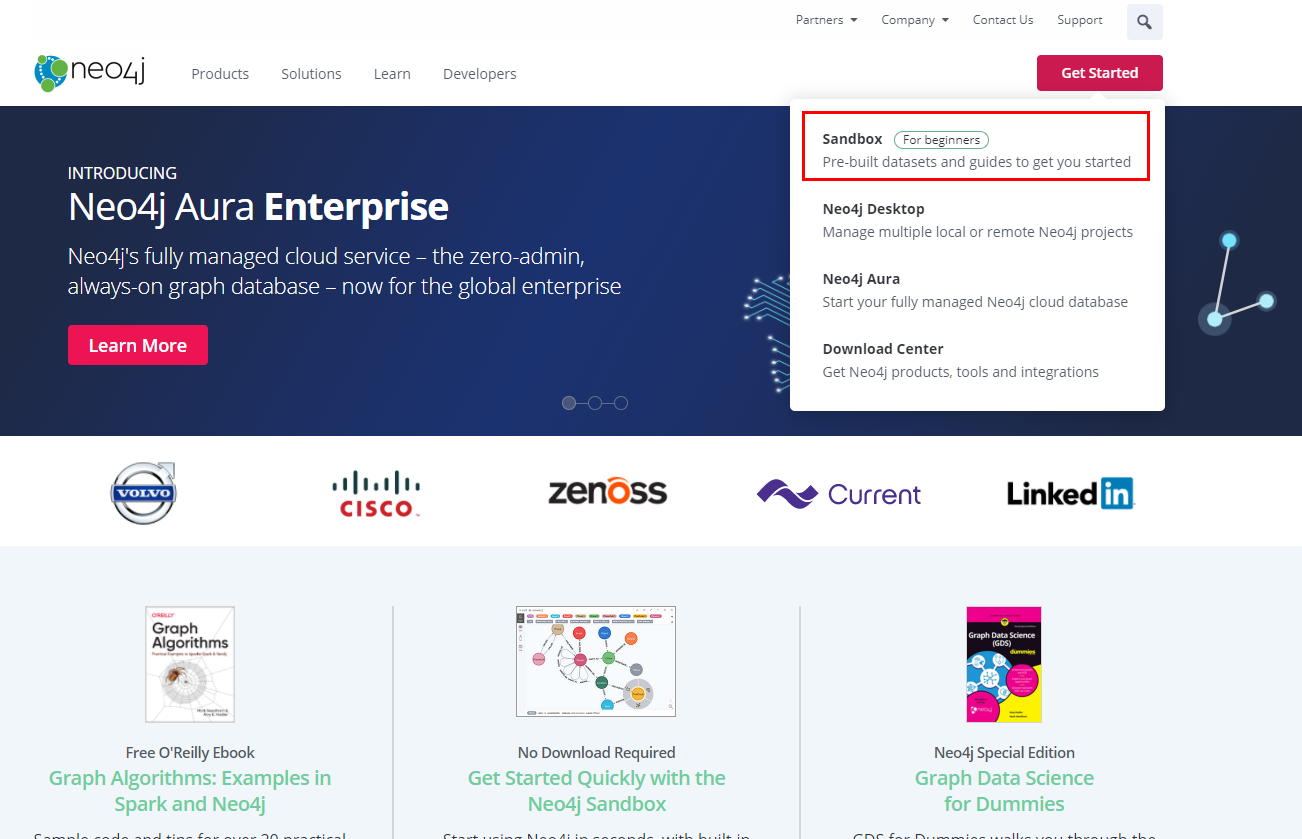Viewport: 1302px width, 839px height.
Task: Expand the Partners dropdown menu
Action: (x=826, y=20)
